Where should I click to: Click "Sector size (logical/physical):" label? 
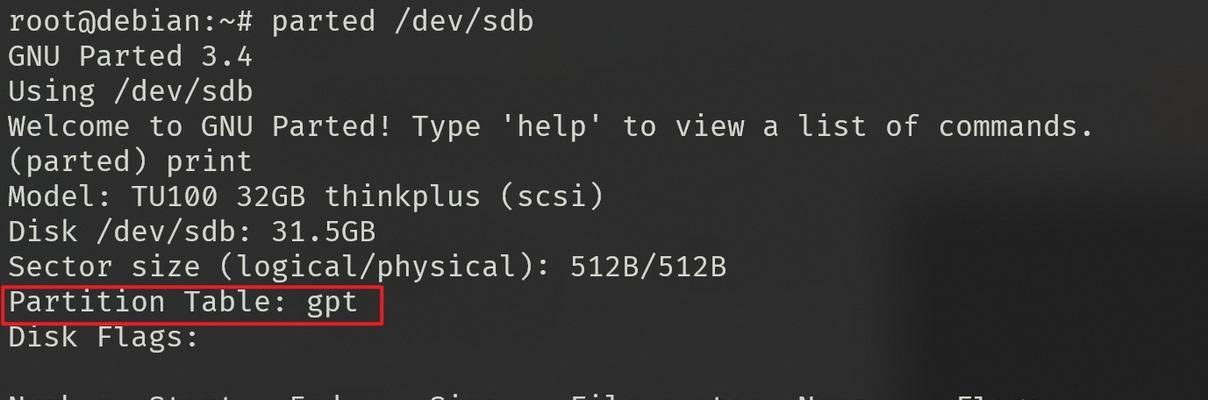coord(279,267)
